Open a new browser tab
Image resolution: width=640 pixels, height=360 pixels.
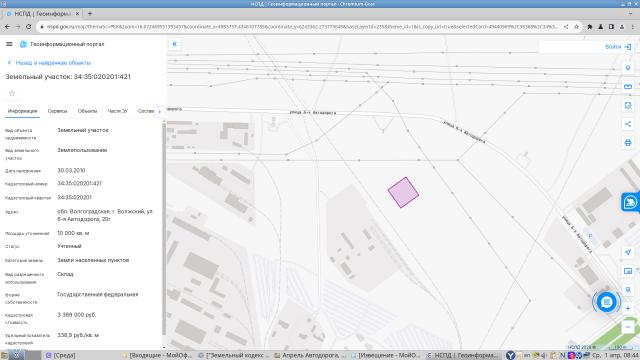point(90,13)
